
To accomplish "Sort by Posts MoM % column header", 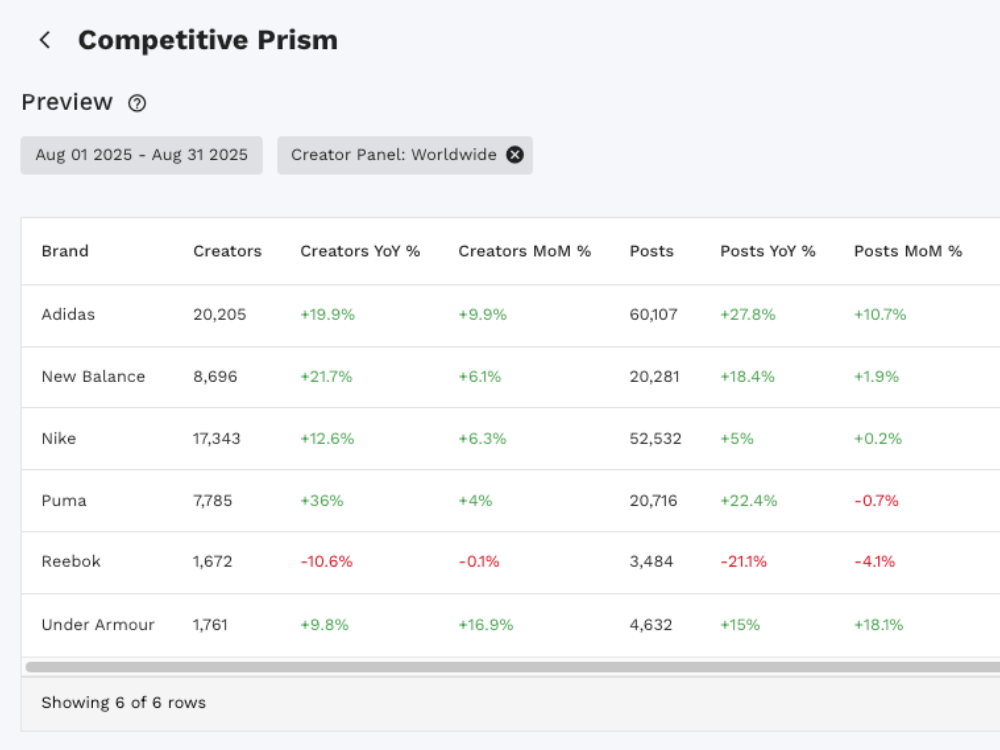I will pos(907,251).
